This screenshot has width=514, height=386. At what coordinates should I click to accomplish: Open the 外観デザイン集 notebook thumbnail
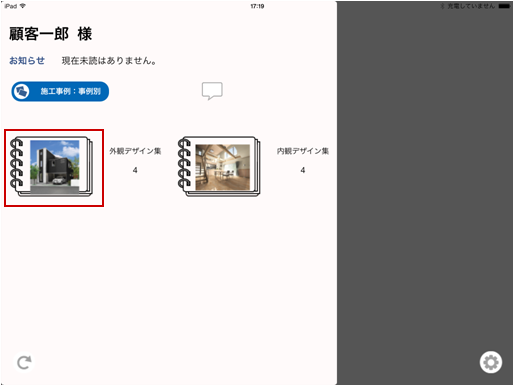click(51, 166)
